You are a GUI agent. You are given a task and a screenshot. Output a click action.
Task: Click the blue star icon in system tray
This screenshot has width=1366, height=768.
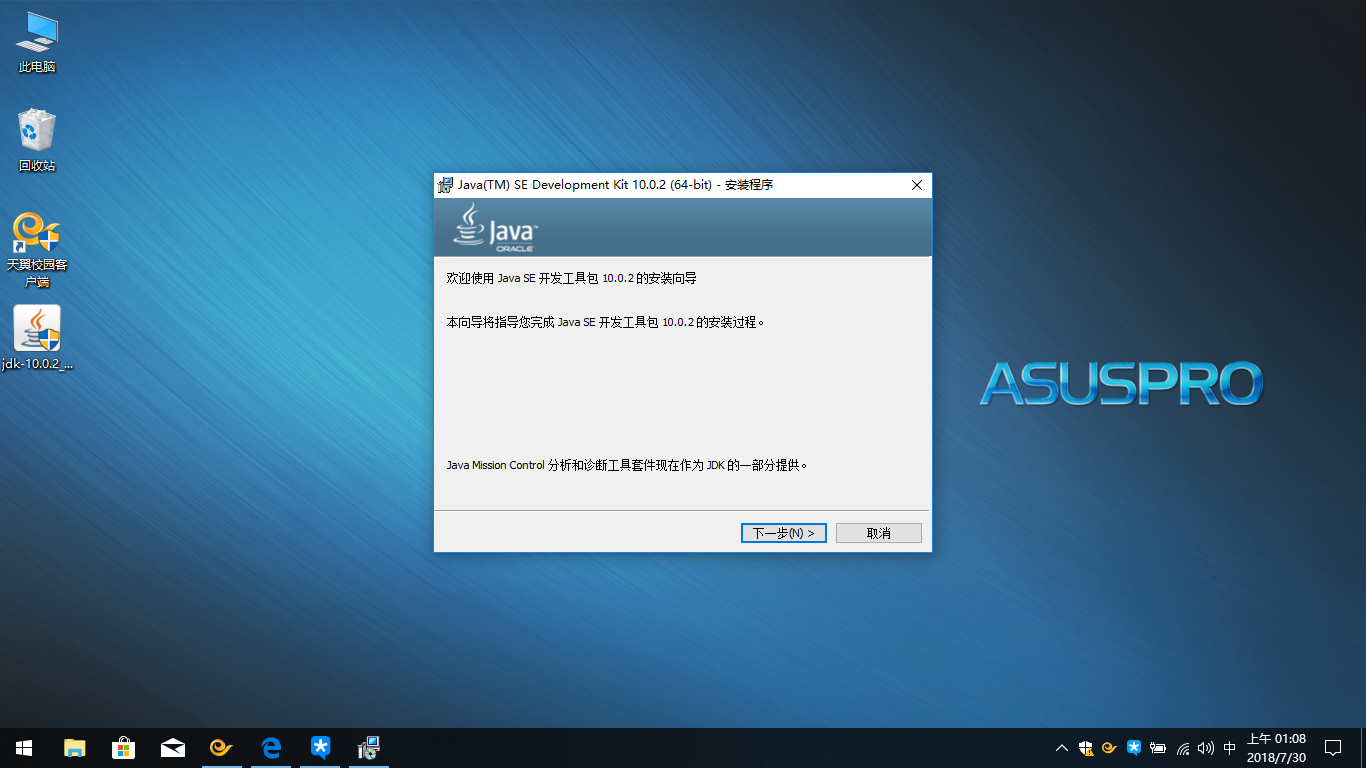pyautogui.click(x=1134, y=748)
